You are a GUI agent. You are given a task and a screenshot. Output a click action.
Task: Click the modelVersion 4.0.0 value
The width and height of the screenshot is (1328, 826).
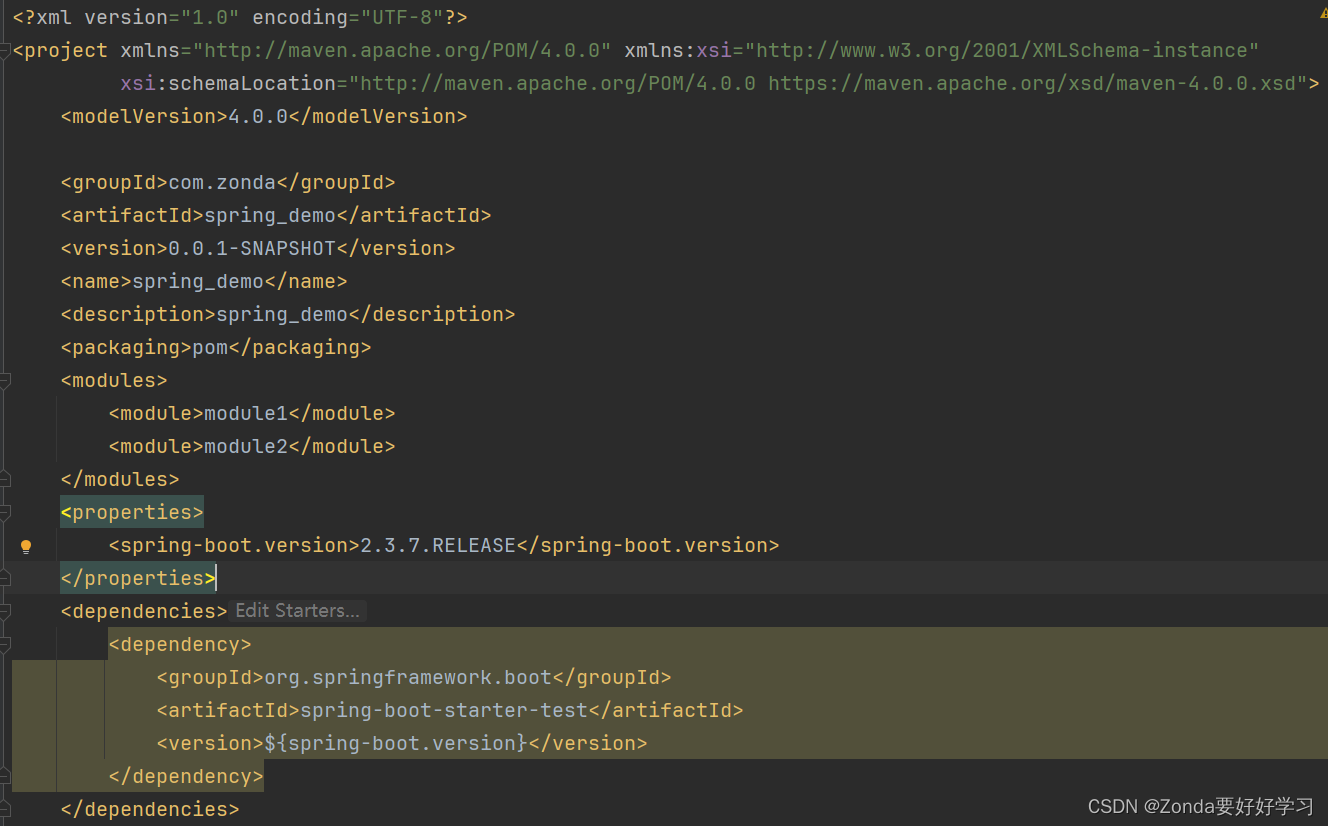(x=258, y=116)
